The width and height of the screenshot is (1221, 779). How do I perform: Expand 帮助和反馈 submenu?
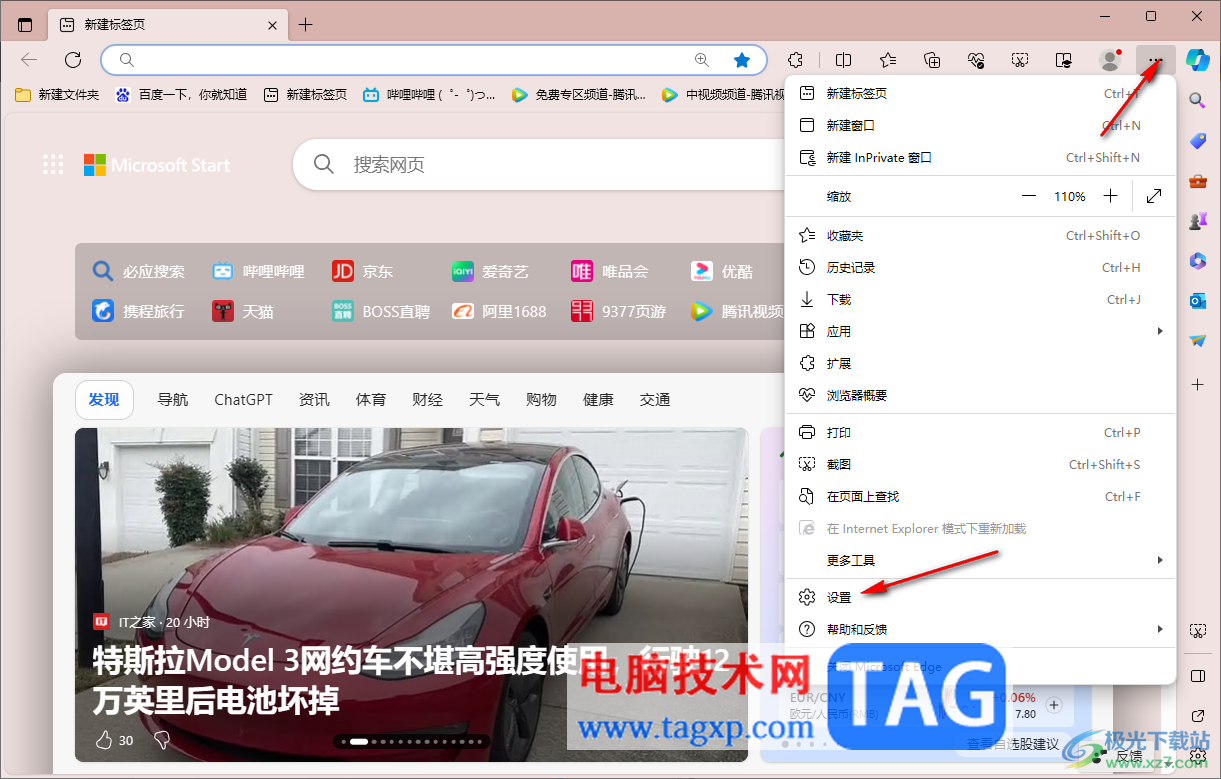click(980, 629)
